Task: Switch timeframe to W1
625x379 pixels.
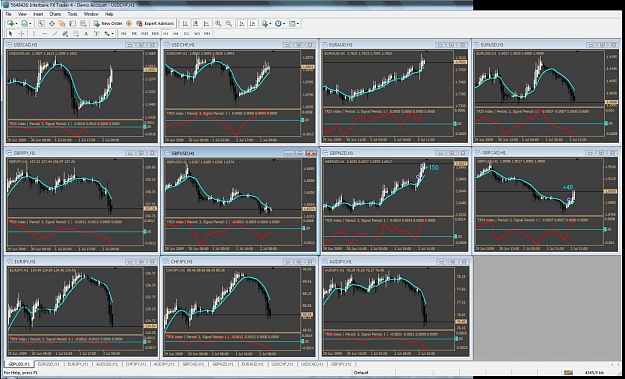Action: (197, 33)
